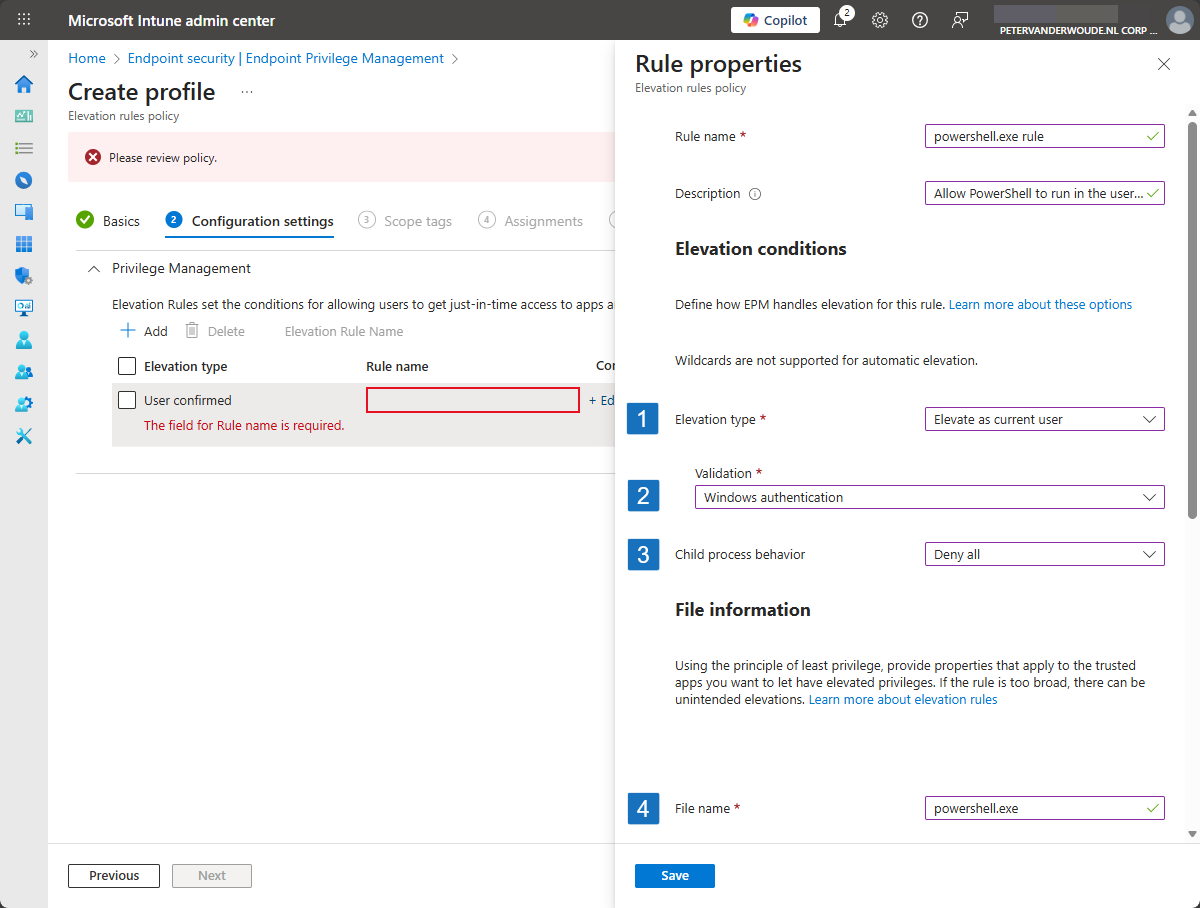Select the User confirmed row checkbox
The height and width of the screenshot is (908, 1200).
pyautogui.click(x=127, y=400)
